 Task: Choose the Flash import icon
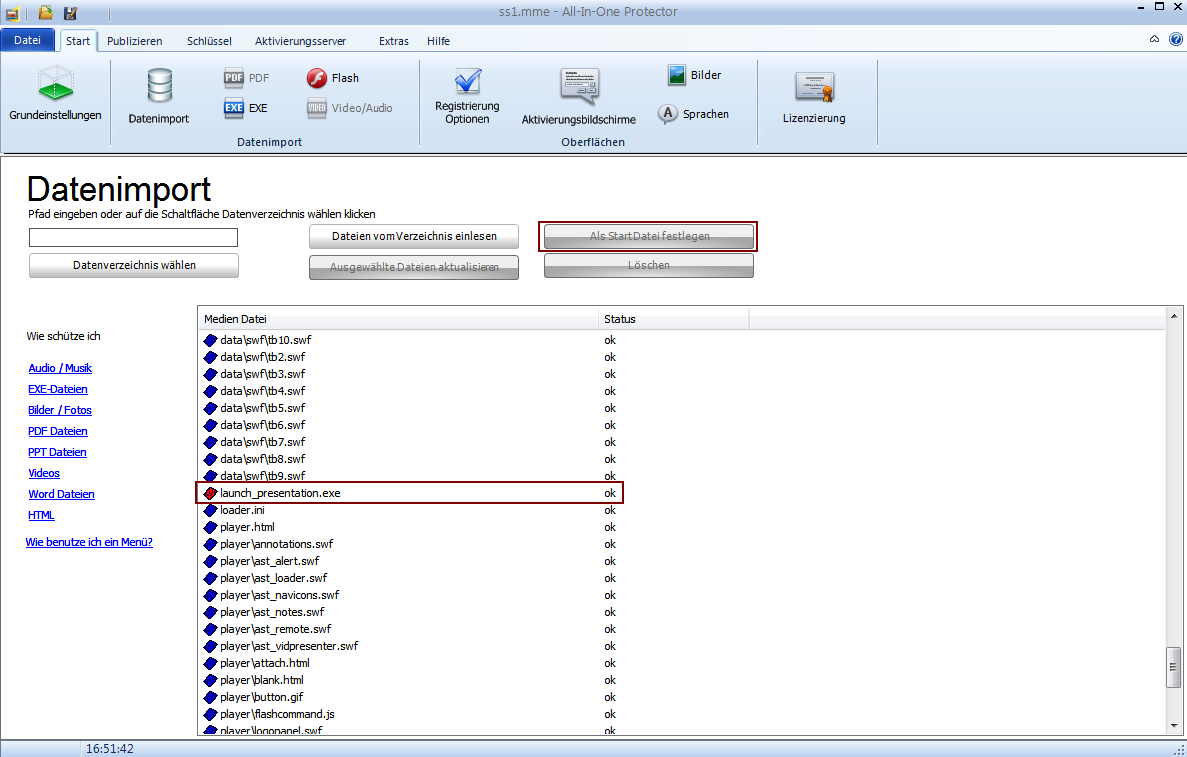point(317,78)
